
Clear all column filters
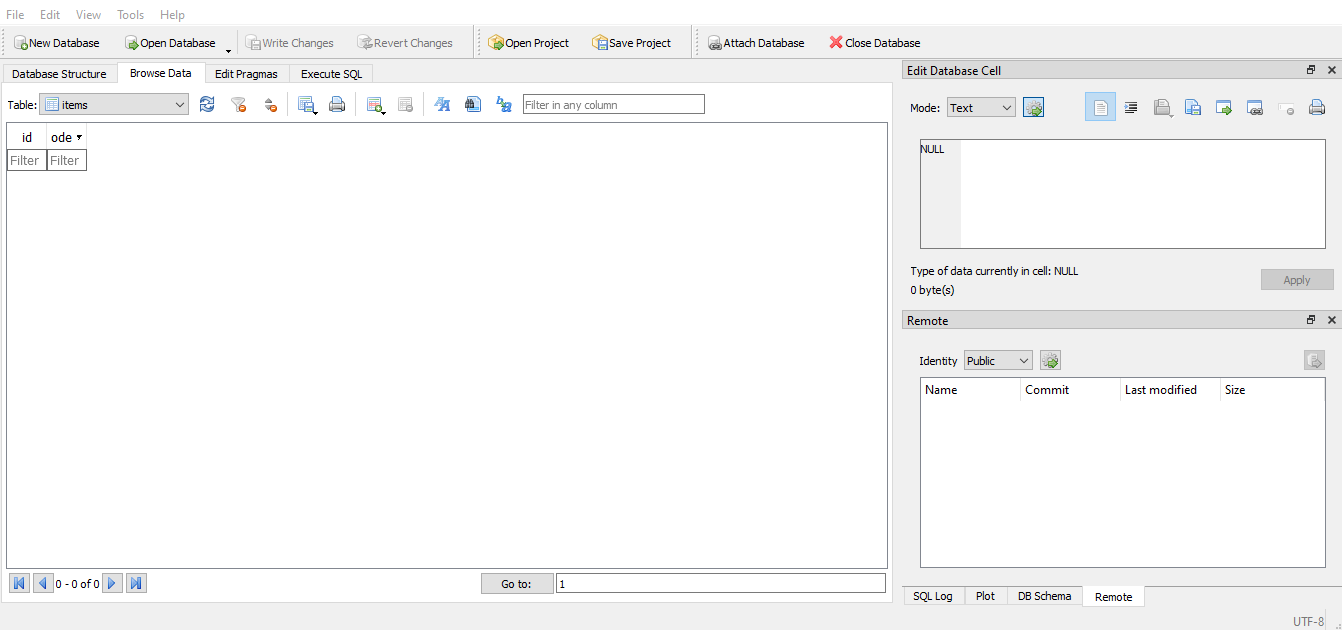click(x=238, y=104)
